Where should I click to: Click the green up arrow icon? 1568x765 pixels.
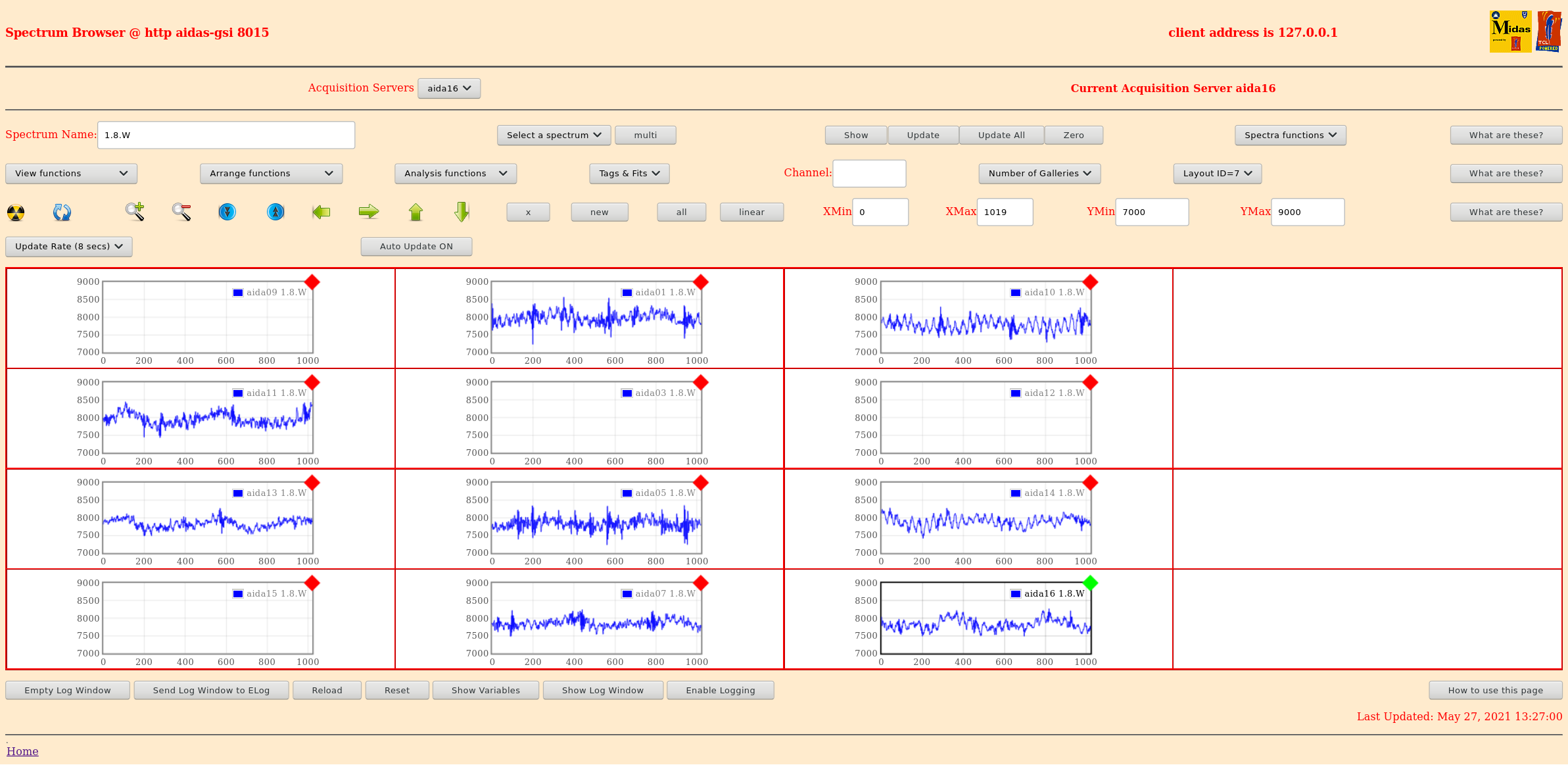click(416, 212)
